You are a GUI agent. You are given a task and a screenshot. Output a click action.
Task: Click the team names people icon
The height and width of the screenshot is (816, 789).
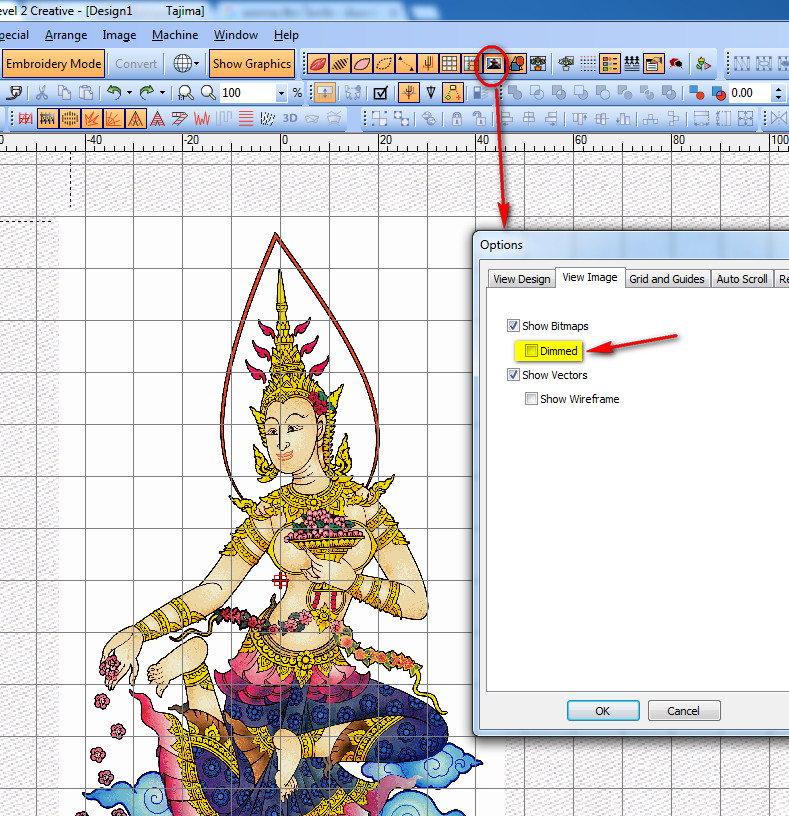pyautogui.click(x=631, y=64)
